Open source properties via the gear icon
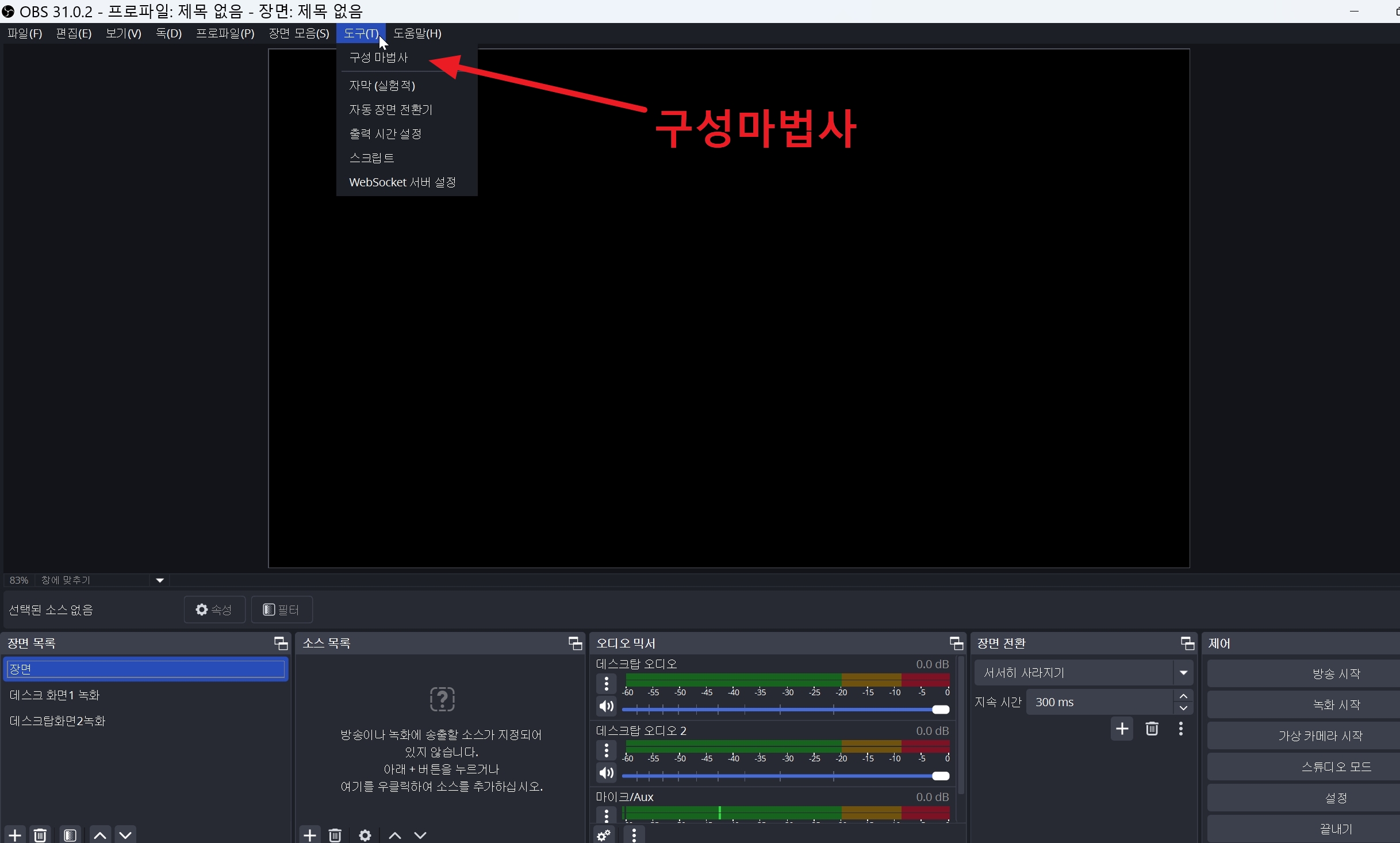This screenshot has width=1400, height=843. click(365, 835)
